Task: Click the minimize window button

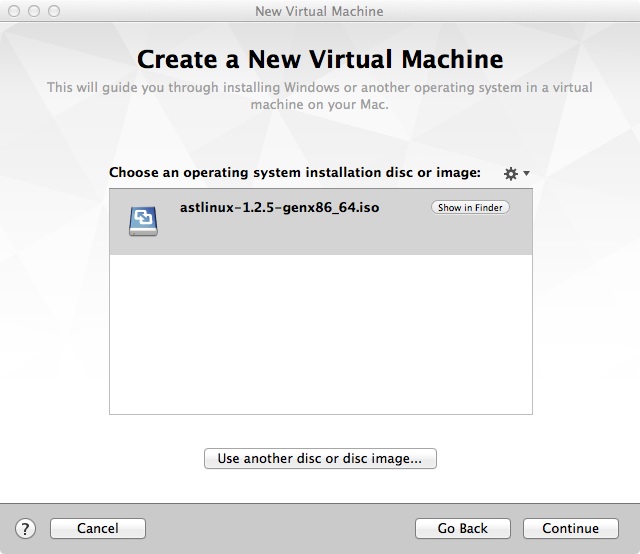Action: [34, 11]
